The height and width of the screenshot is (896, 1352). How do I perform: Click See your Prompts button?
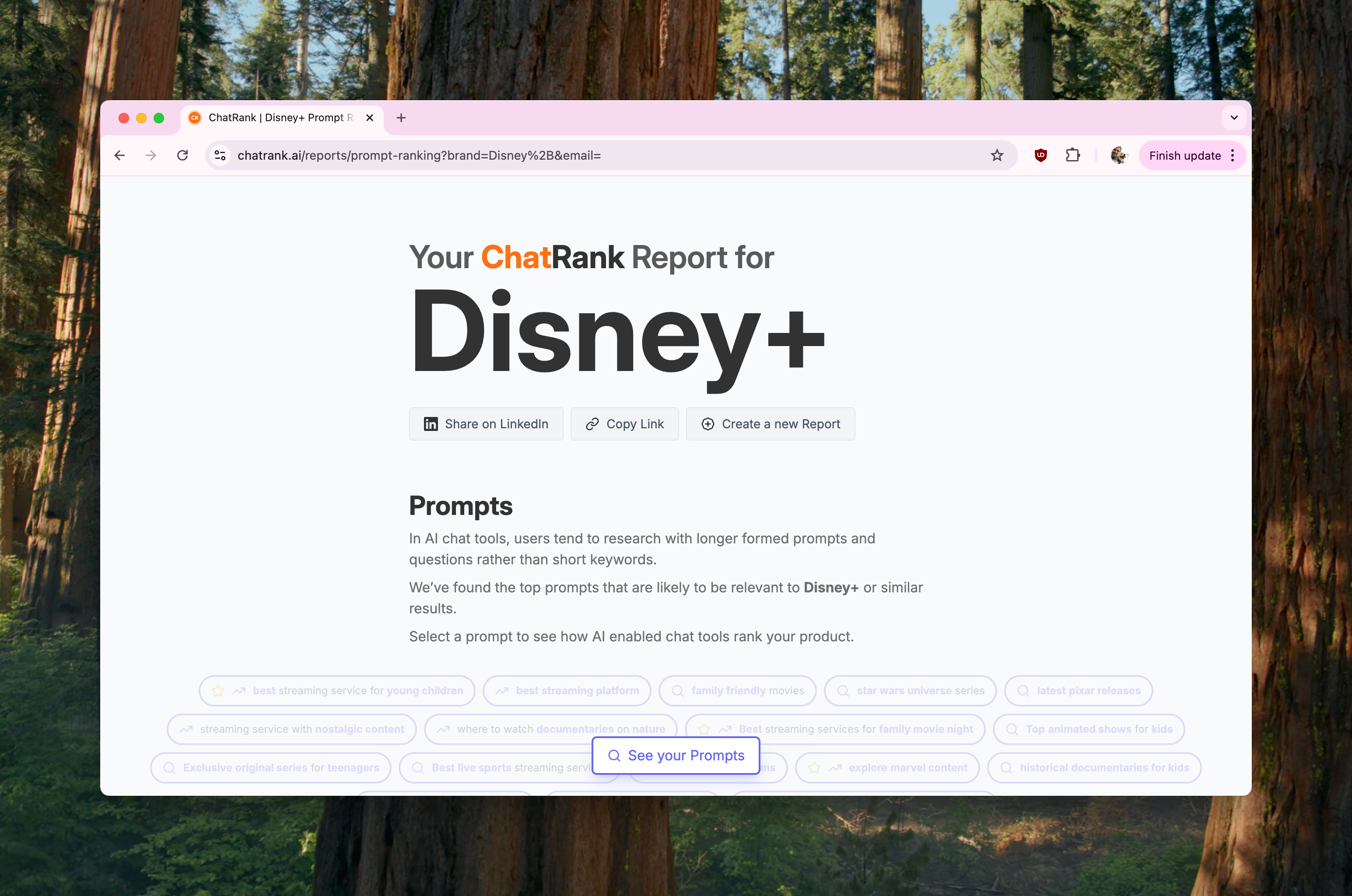click(x=676, y=756)
